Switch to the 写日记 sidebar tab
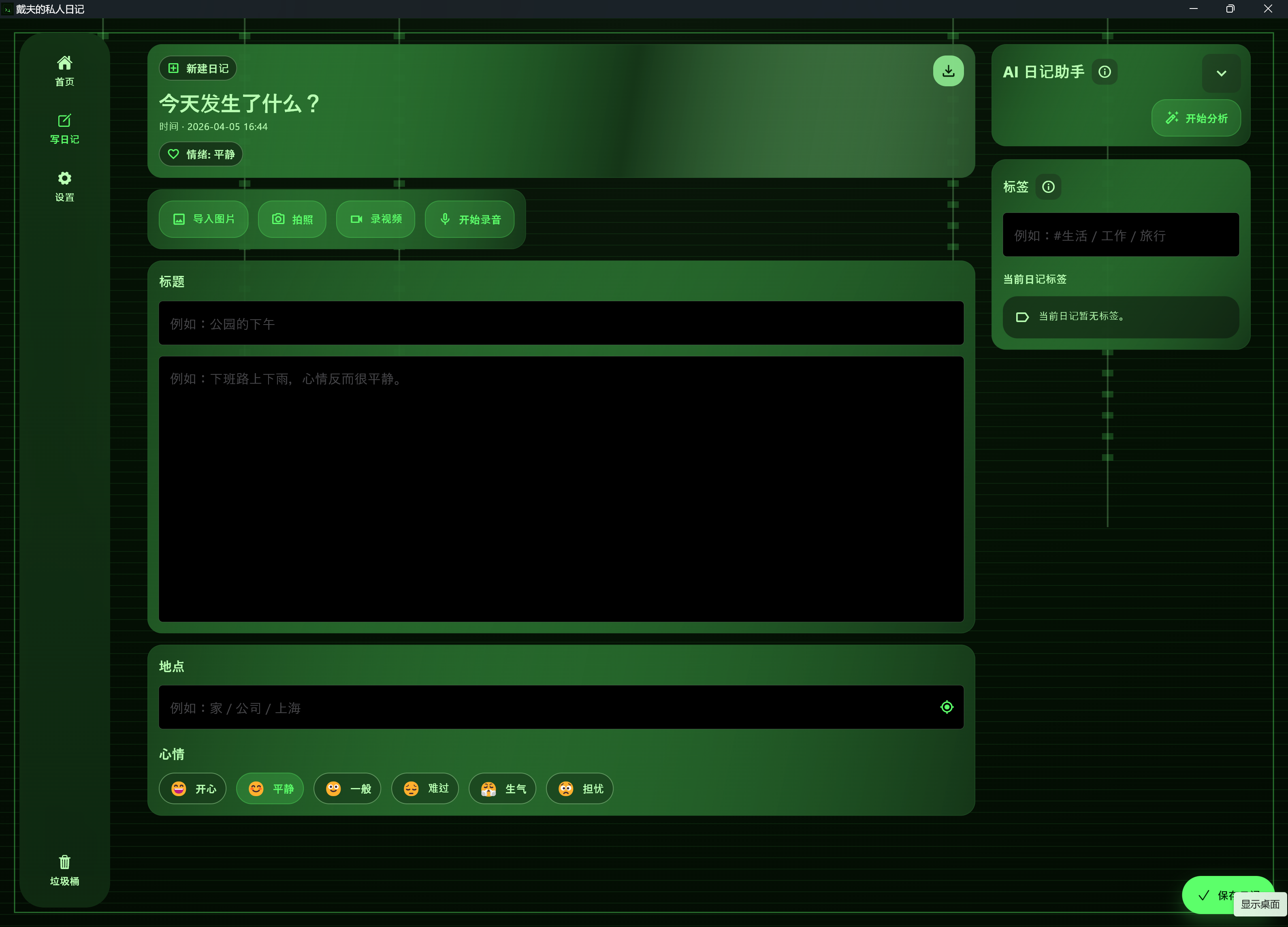1288x927 pixels. coord(64,128)
